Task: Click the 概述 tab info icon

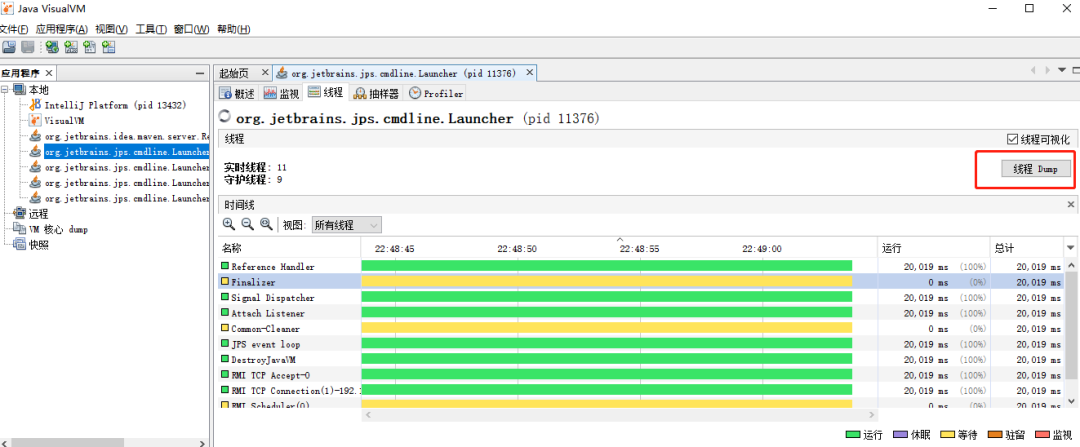Action: (225, 93)
